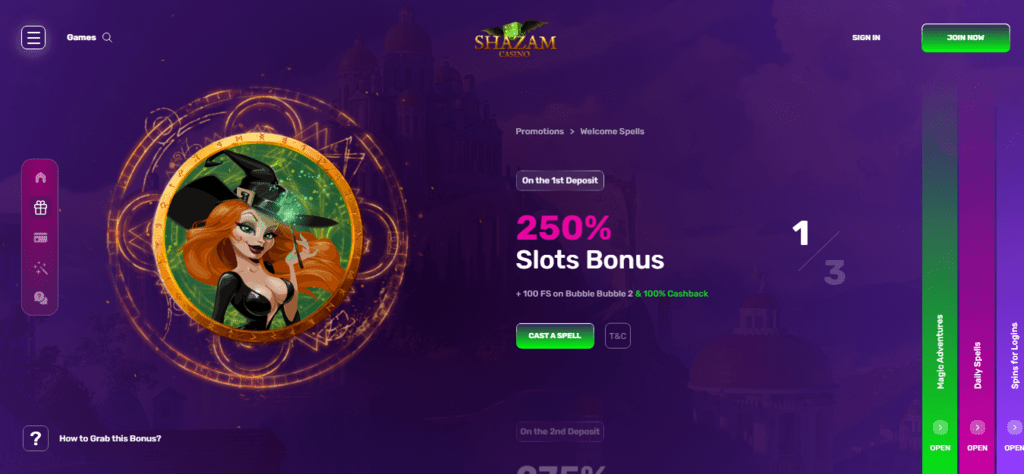Navigate to Promotions breadcrumb
Screen dimensions: 1024x474
point(539,131)
